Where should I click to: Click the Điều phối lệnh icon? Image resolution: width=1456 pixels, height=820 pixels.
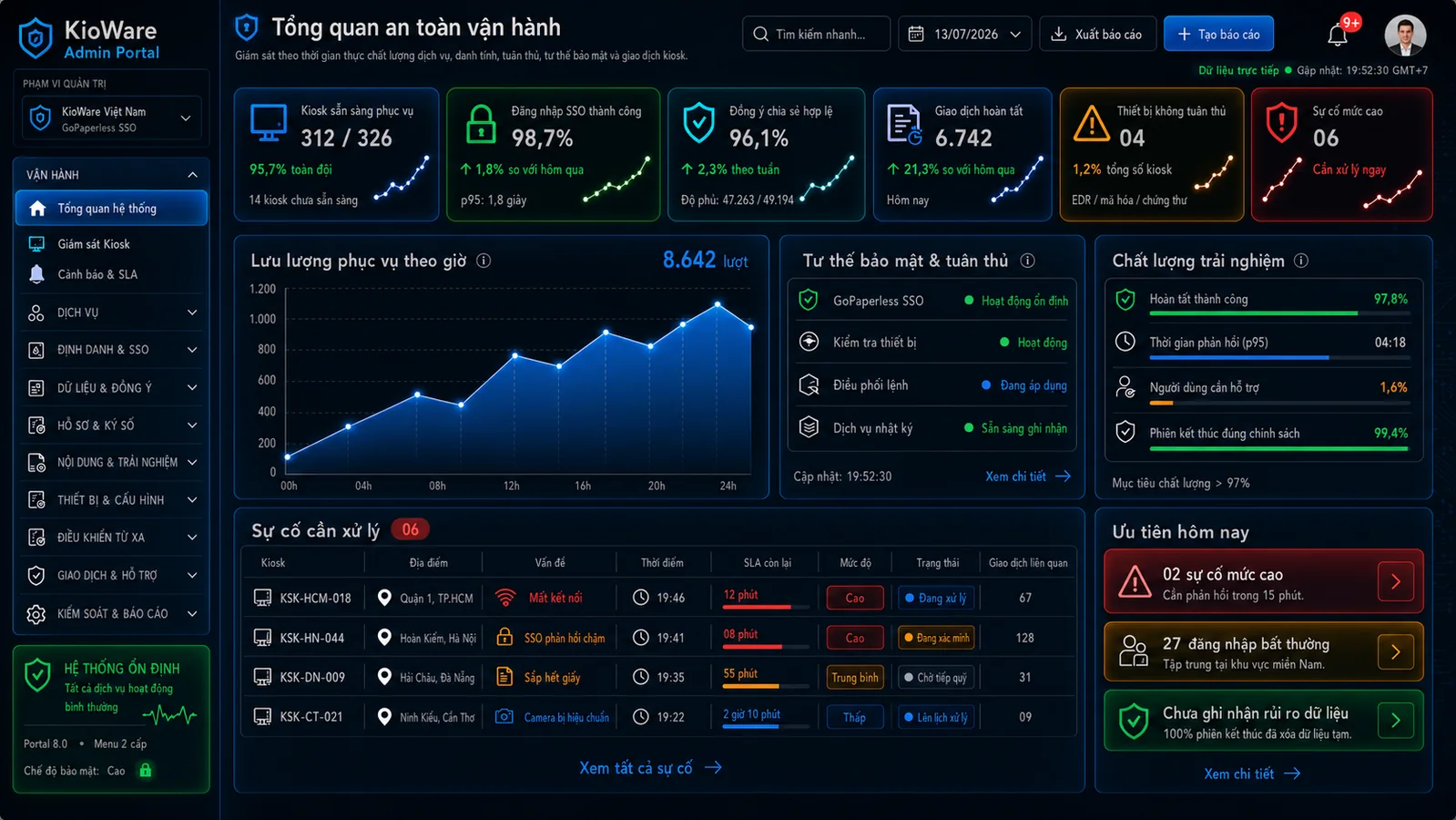tap(809, 384)
